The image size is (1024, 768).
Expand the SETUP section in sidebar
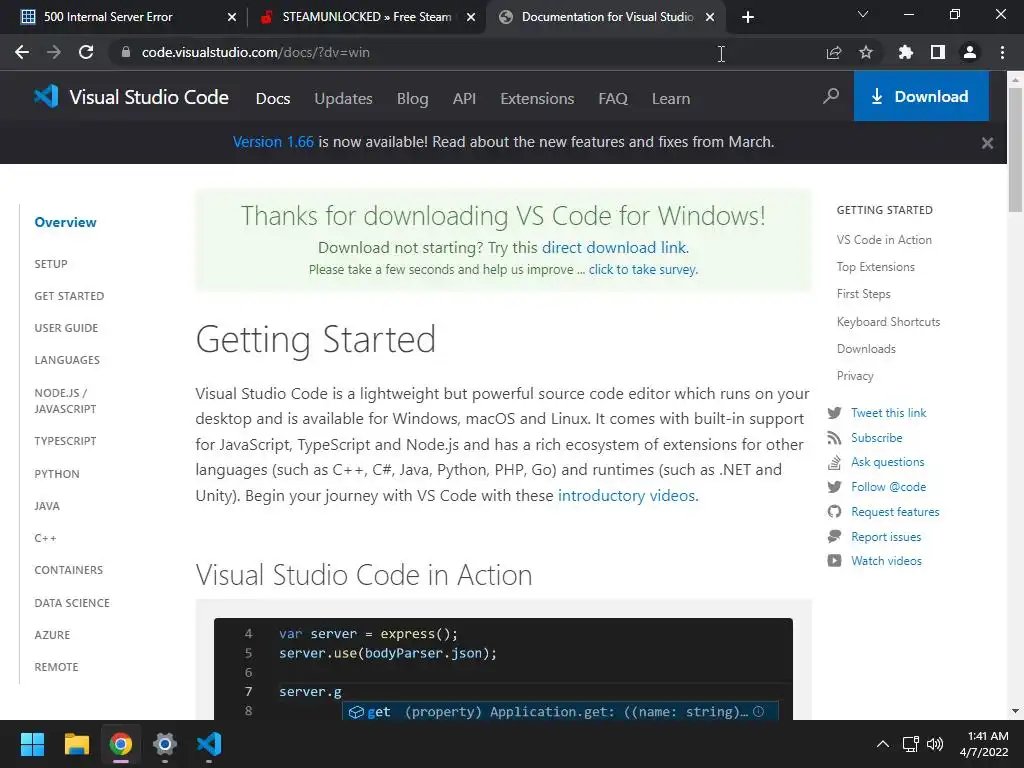click(x=51, y=264)
